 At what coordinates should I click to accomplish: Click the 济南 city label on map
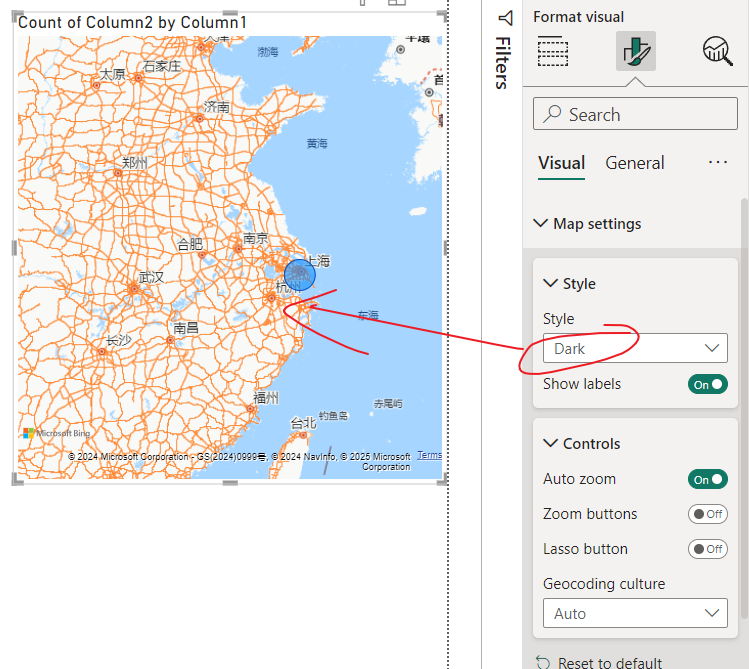217,106
